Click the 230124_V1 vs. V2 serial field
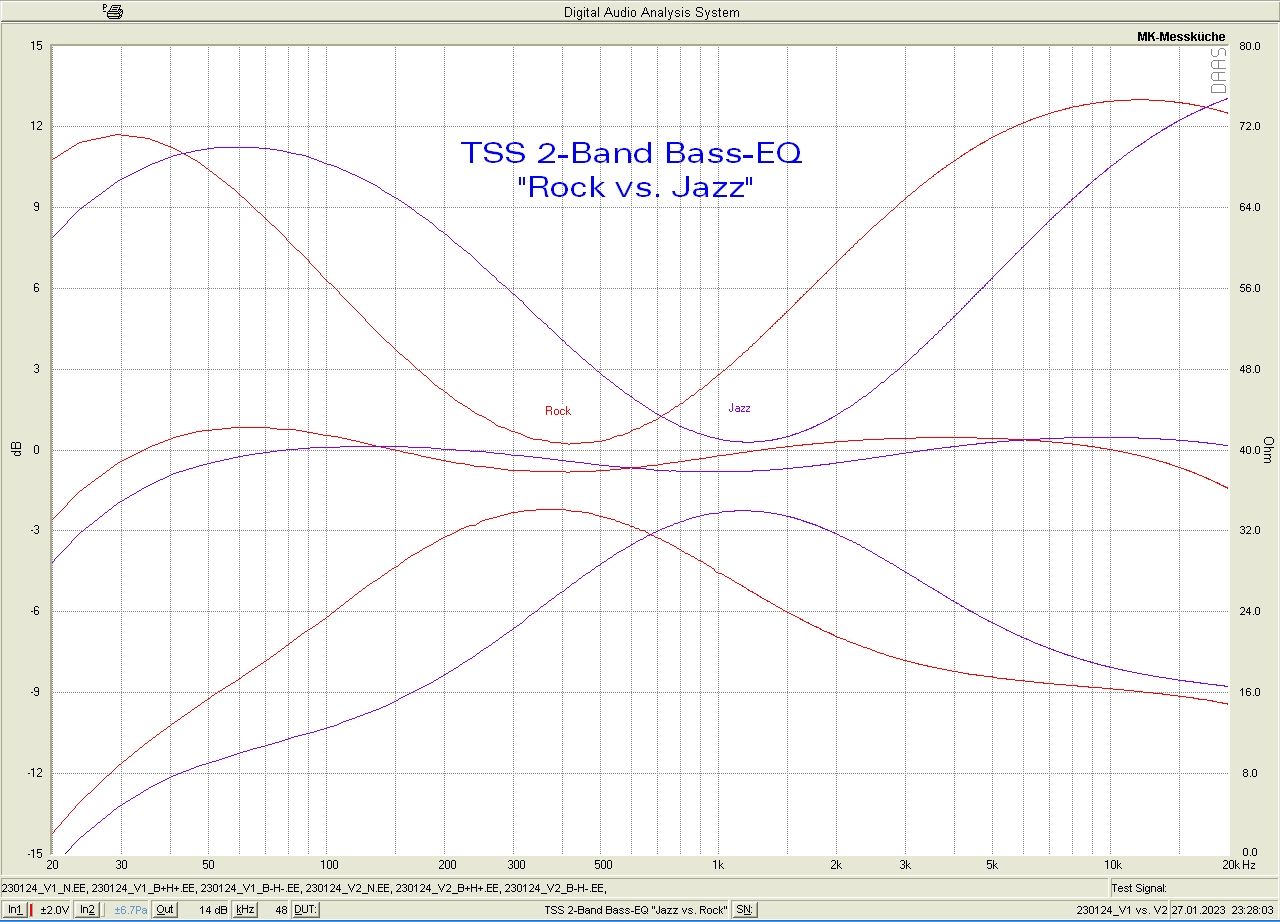The image size is (1280, 922). click(x=1121, y=910)
